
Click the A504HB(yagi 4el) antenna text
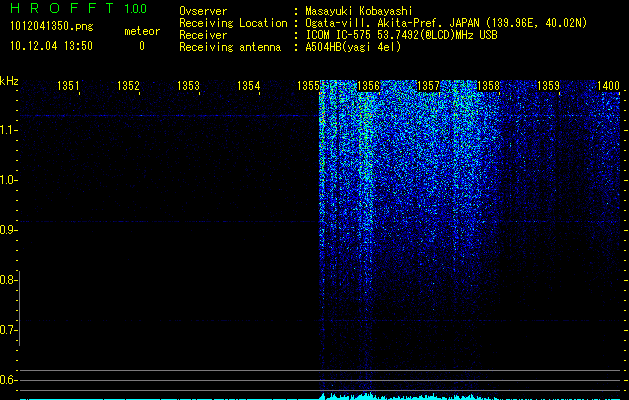(x=353, y=47)
